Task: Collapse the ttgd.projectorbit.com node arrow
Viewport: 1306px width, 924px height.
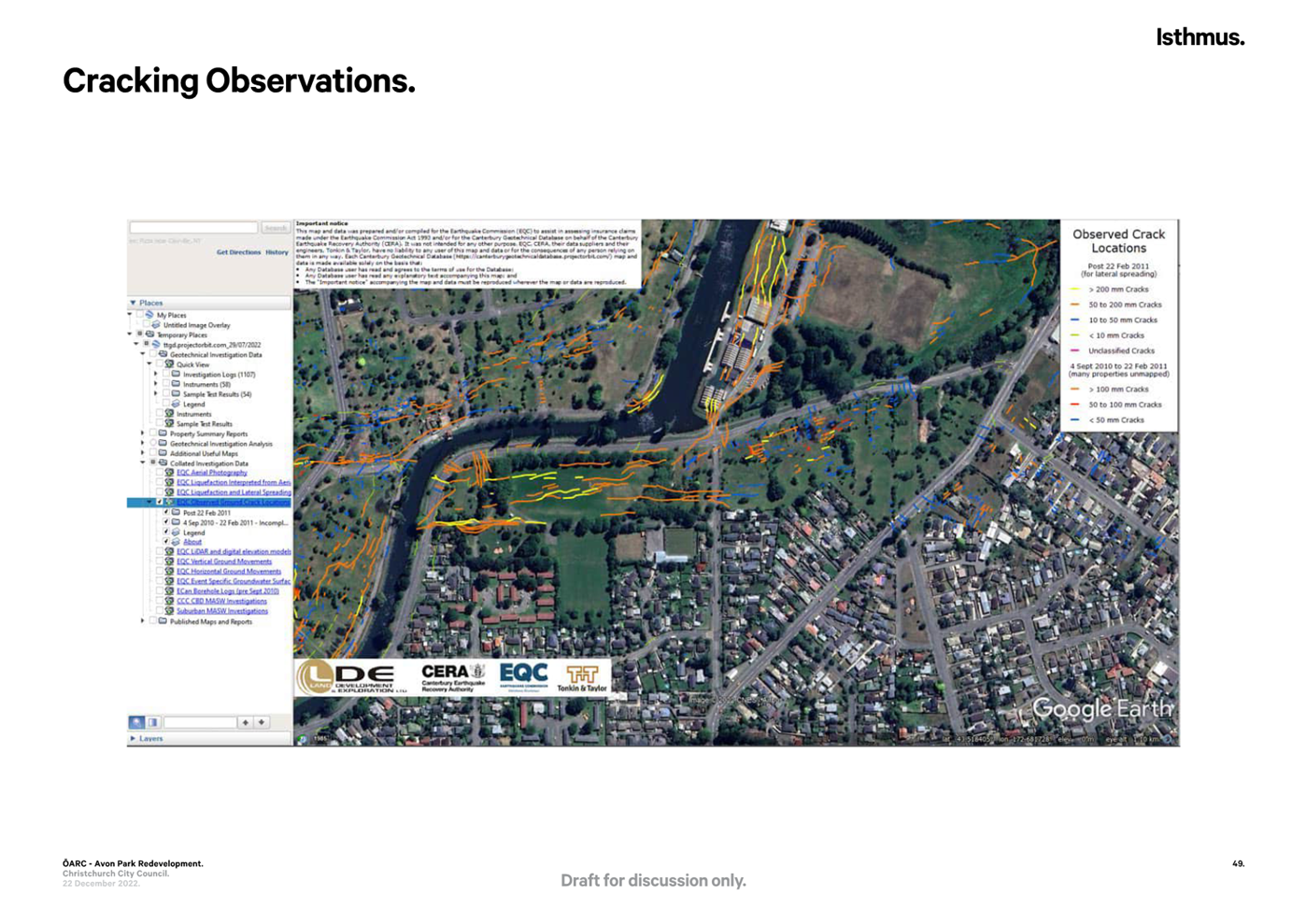Action: tap(135, 344)
